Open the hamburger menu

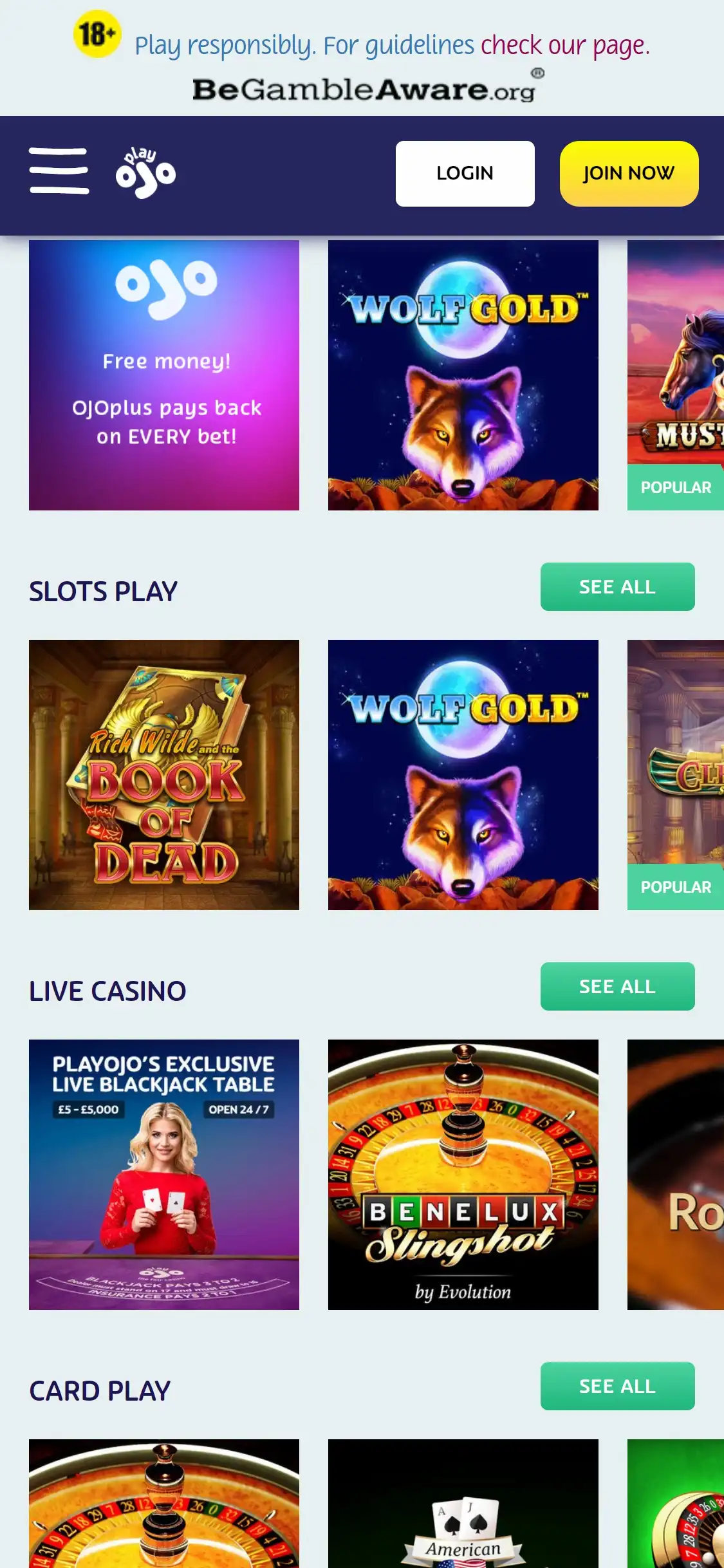[59, 171]
